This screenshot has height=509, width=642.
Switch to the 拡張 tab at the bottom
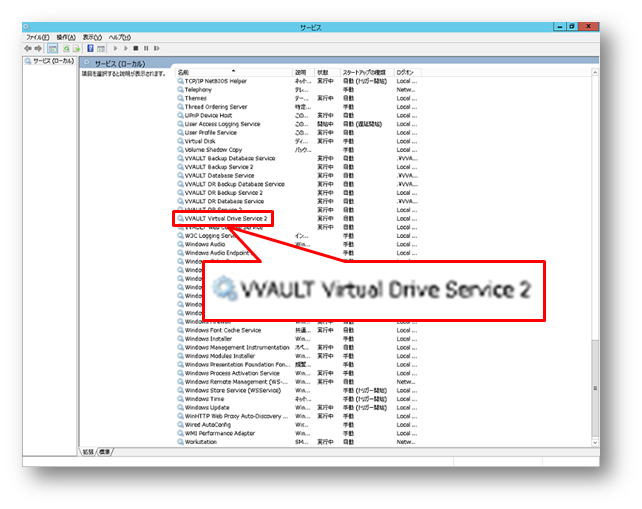point(88,452)
